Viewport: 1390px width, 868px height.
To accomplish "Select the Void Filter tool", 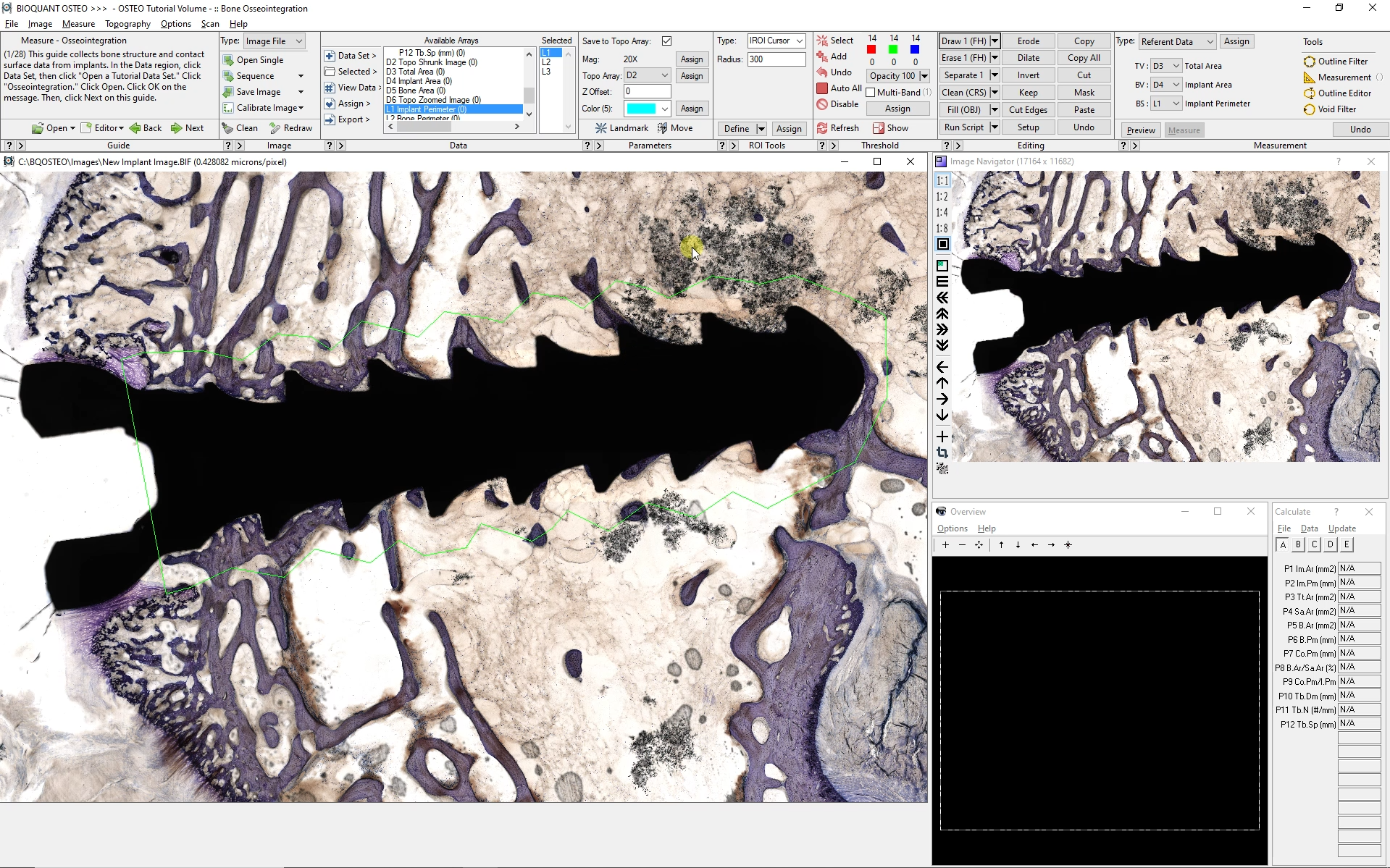I will click(x=1310, y=109).
